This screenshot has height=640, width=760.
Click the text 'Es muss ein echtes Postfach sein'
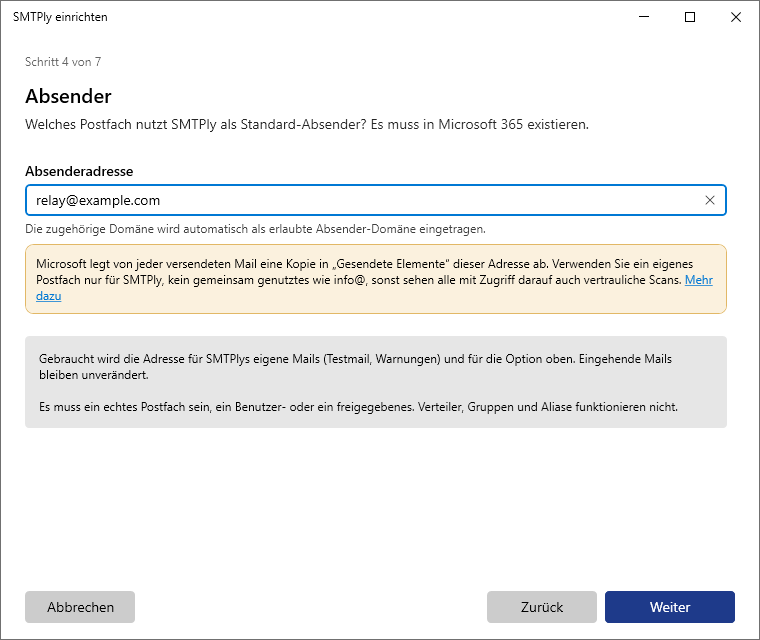pos(358,407)
